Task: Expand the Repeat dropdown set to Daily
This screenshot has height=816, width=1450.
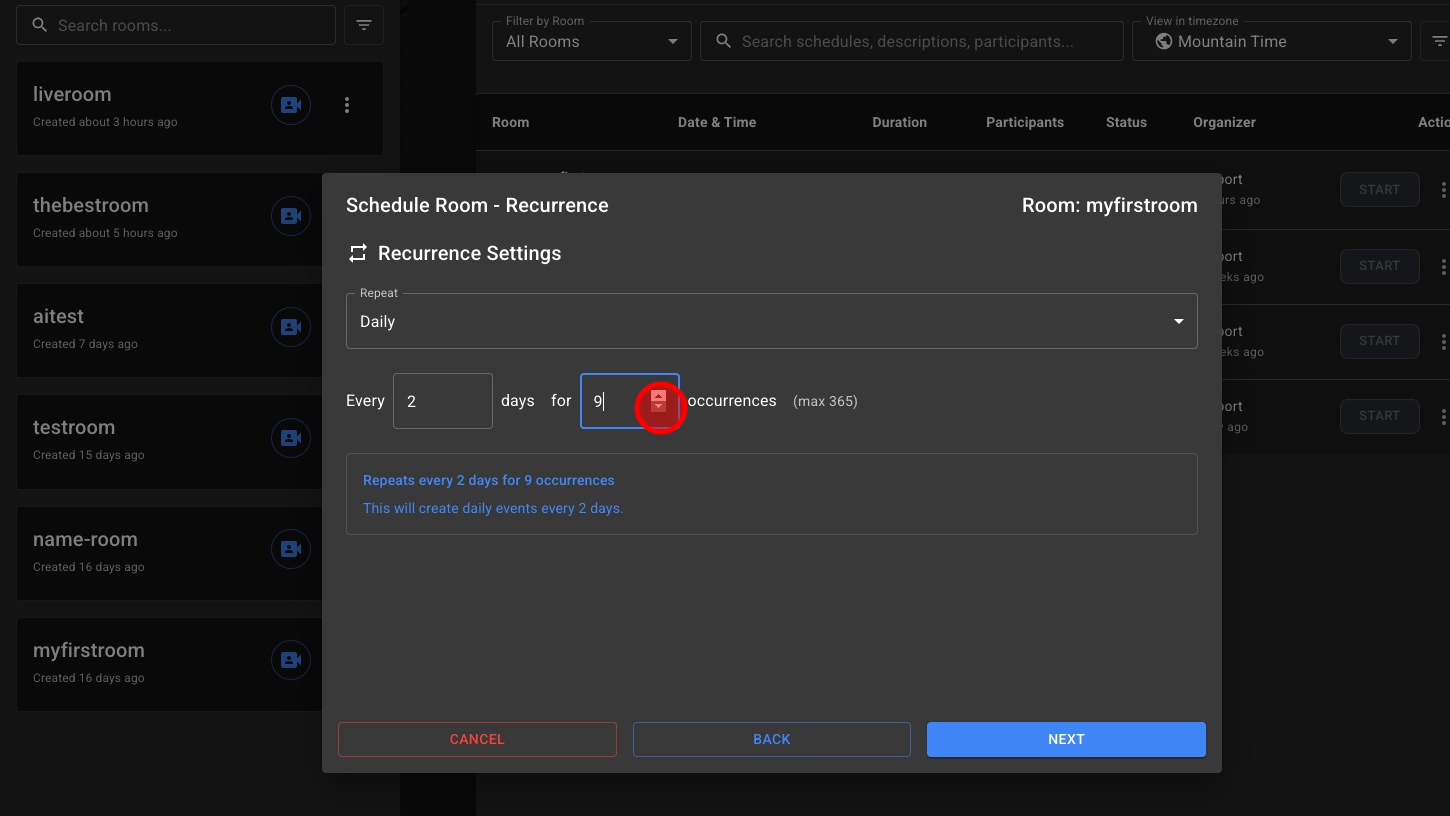Action: (770, 321)
